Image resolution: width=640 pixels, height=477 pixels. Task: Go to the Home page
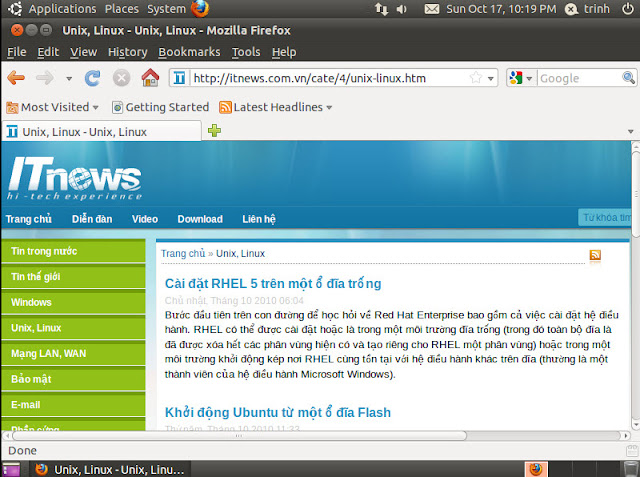coord(150,78)
